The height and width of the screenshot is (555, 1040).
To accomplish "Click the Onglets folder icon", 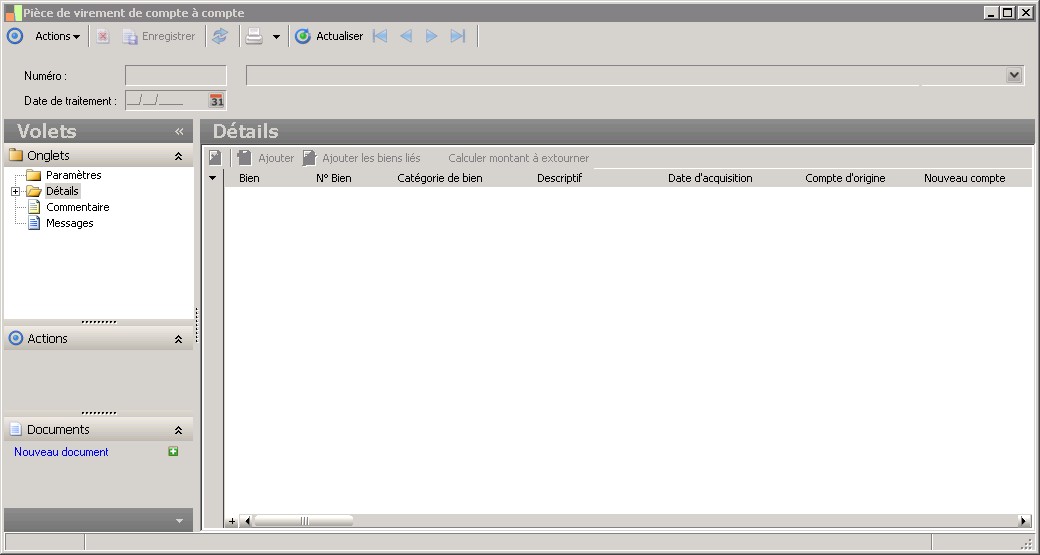I will pyautogui.click(x=16, y=156).
